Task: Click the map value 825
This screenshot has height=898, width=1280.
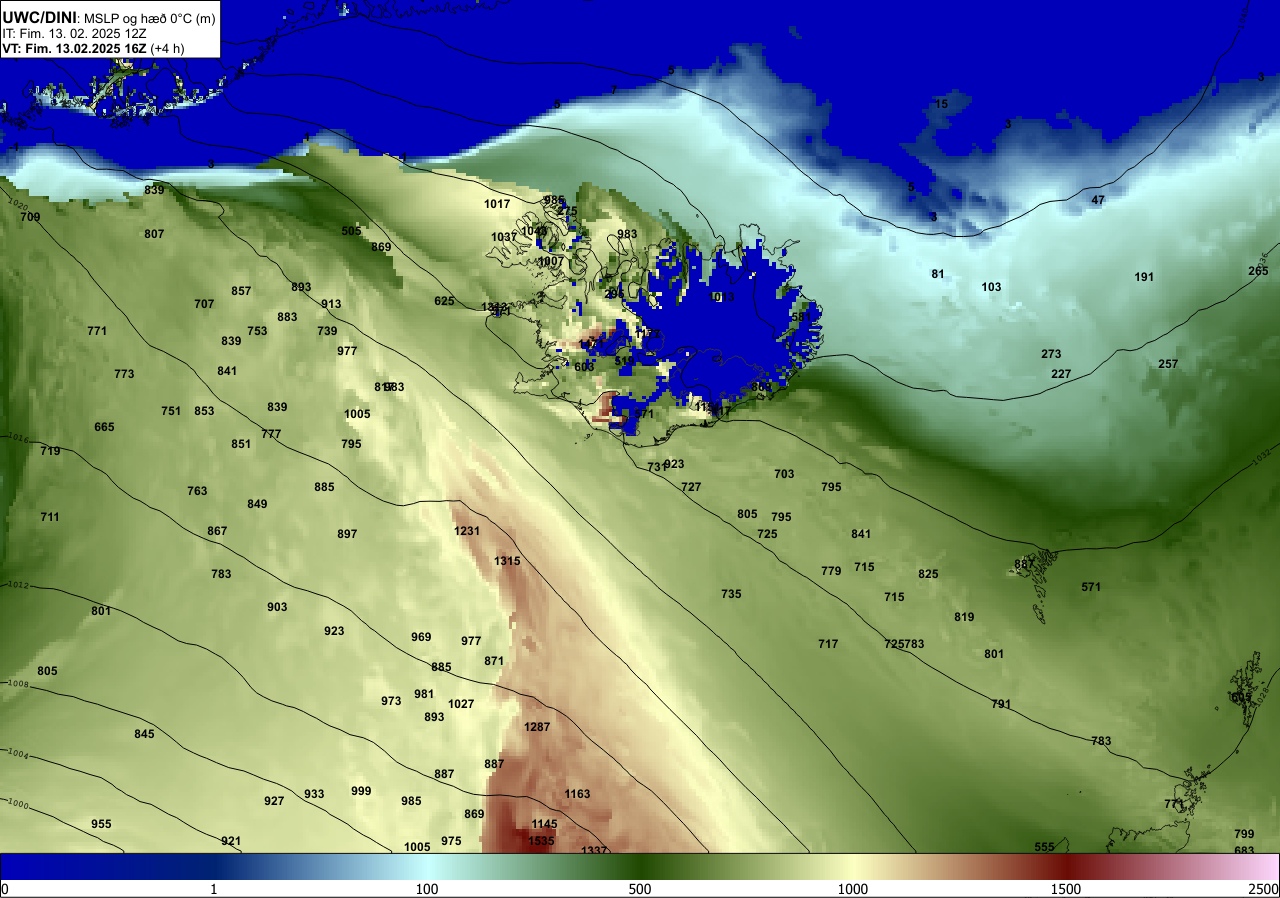Action: click(928, 574)
